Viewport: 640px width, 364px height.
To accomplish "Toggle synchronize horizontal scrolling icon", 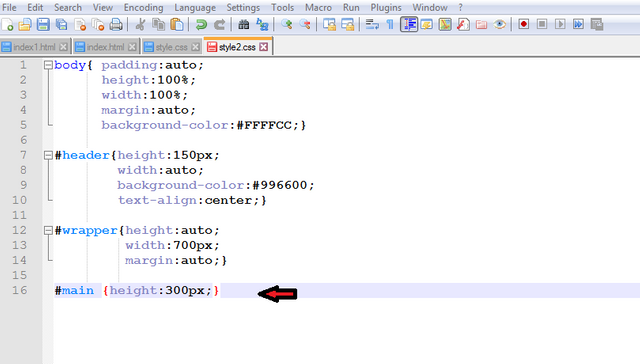I will pyautogui.click(x=347, y=24).
